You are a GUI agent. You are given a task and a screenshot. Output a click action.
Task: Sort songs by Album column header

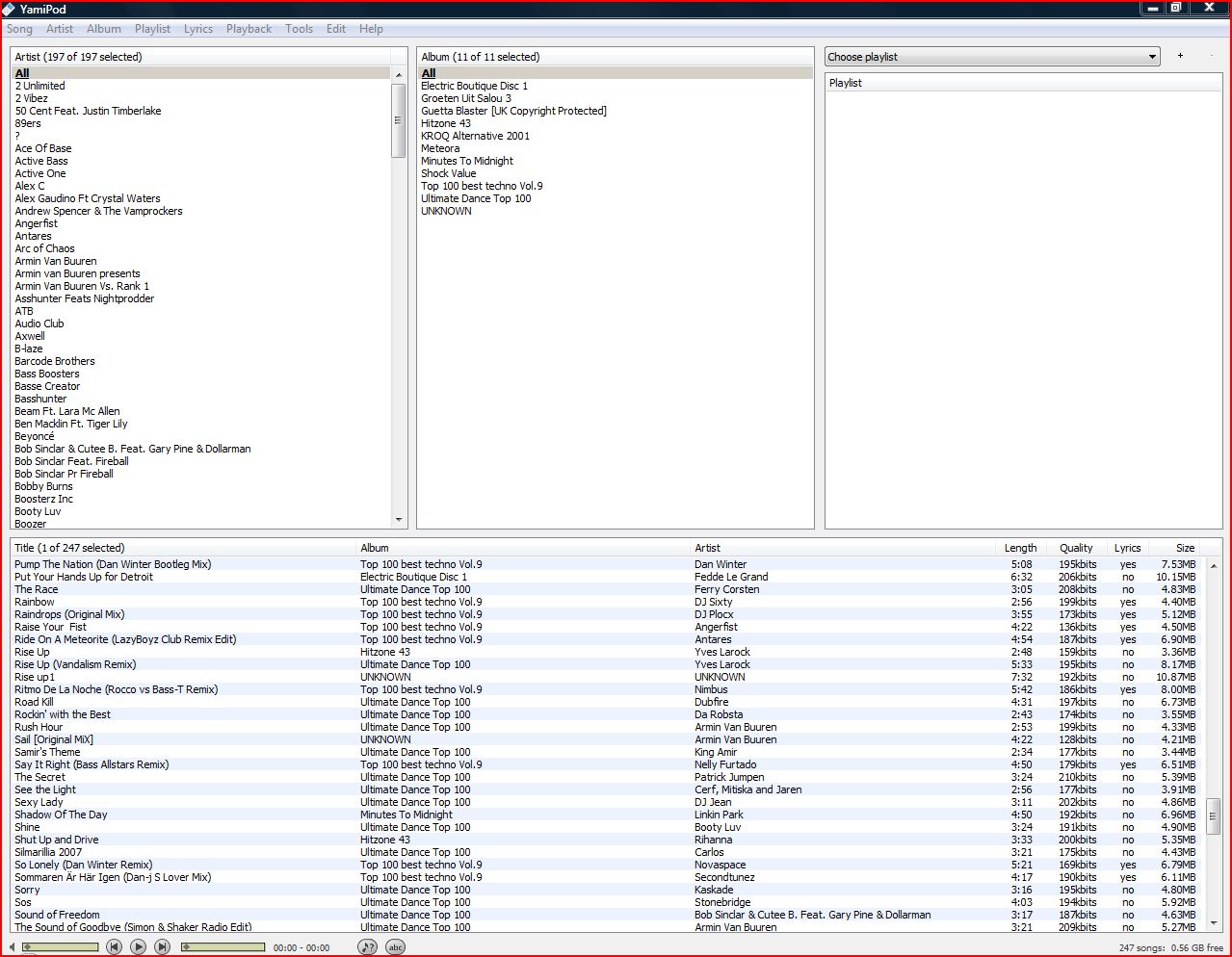click(524, 548)
